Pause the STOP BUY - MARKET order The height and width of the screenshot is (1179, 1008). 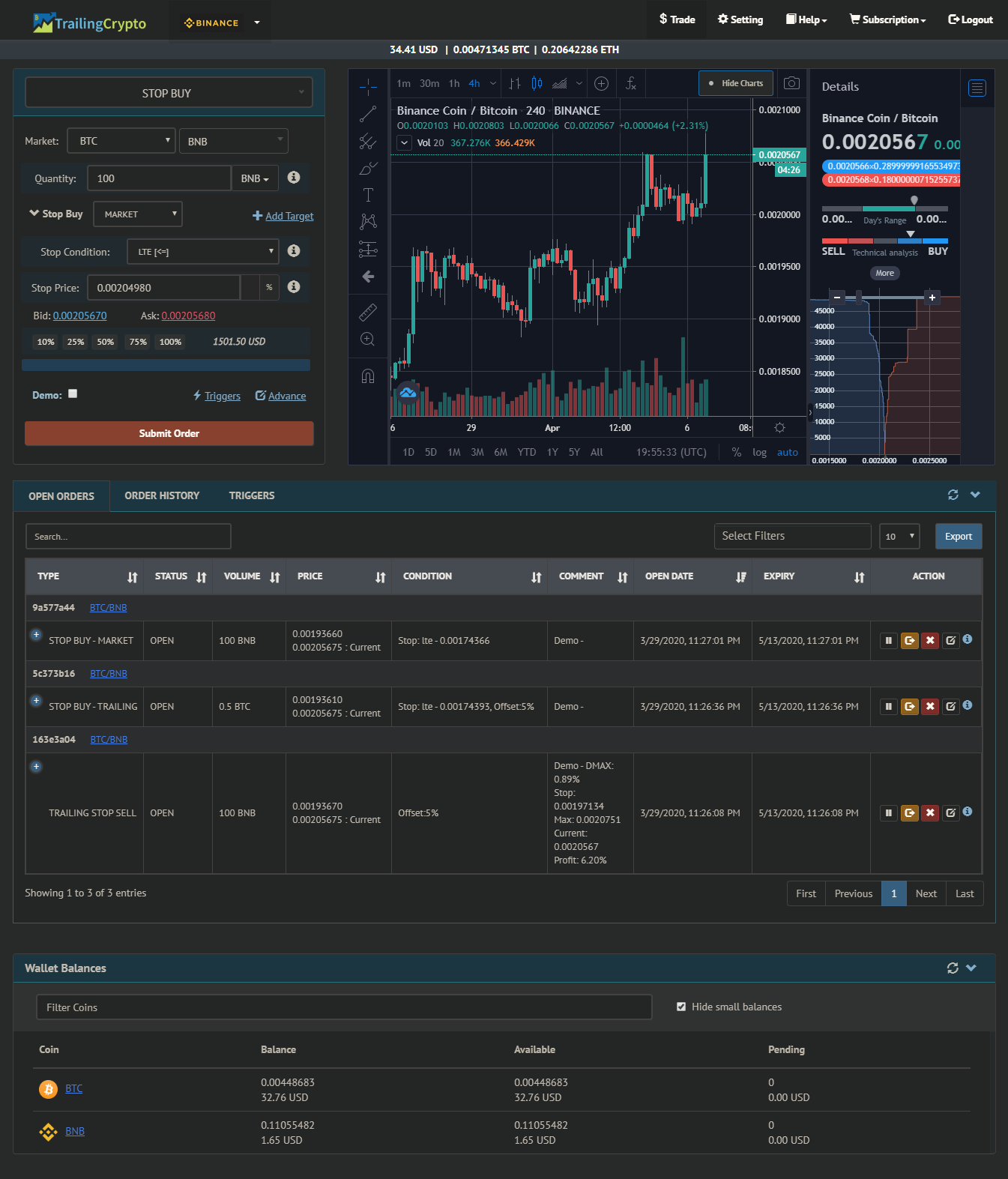[x=889, y=641]
